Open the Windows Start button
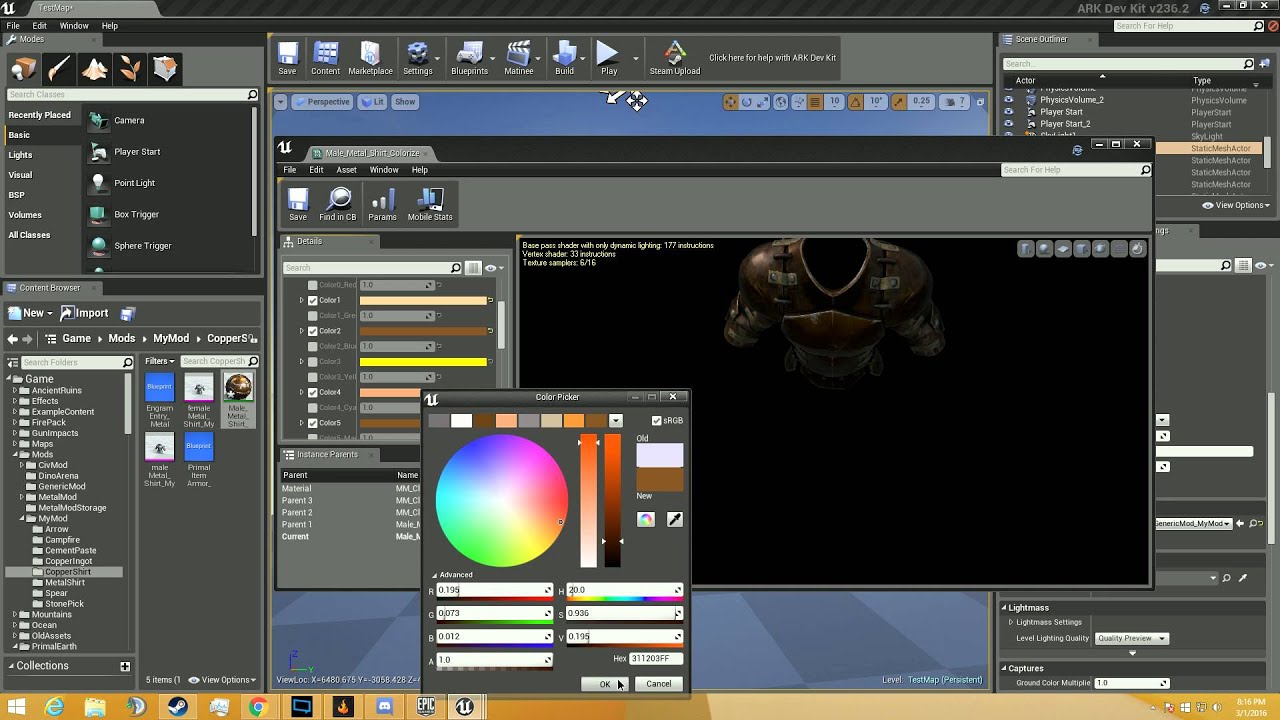 16,707
